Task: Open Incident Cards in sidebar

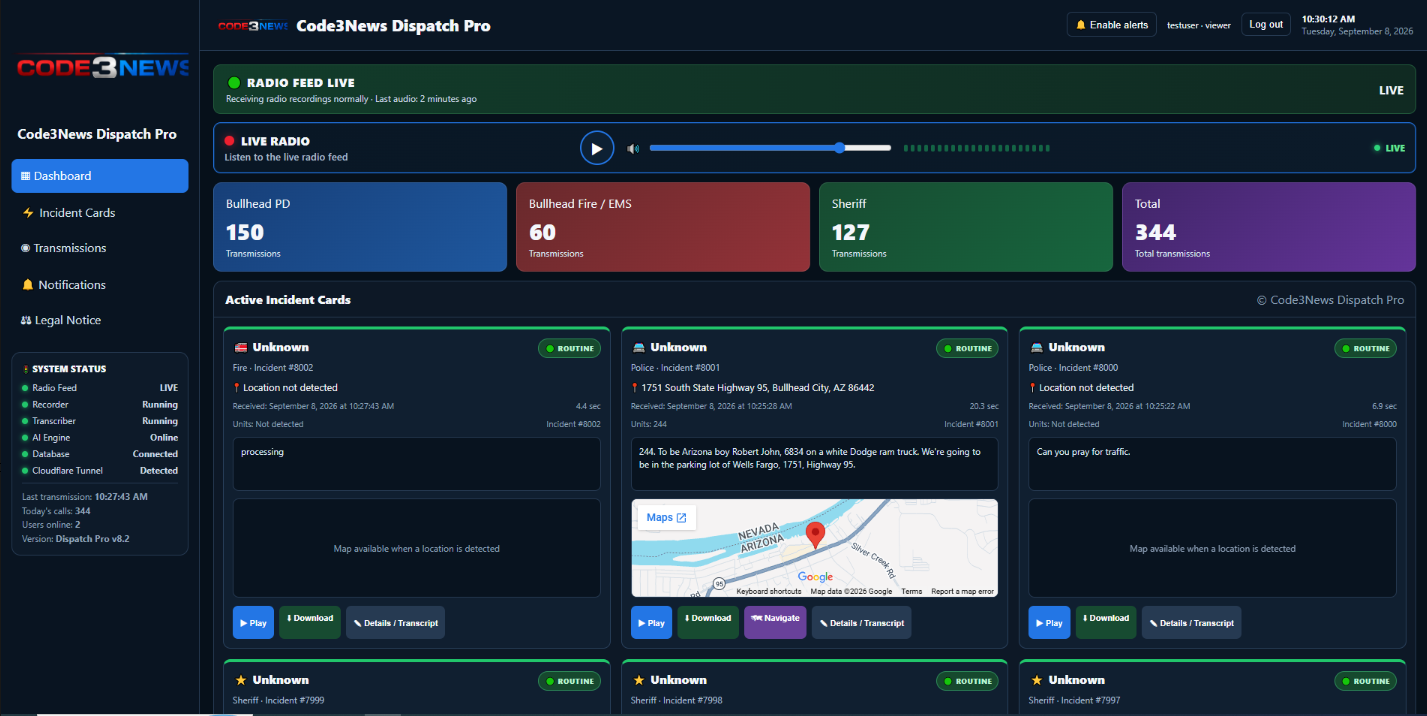Action: pos(100,213)
